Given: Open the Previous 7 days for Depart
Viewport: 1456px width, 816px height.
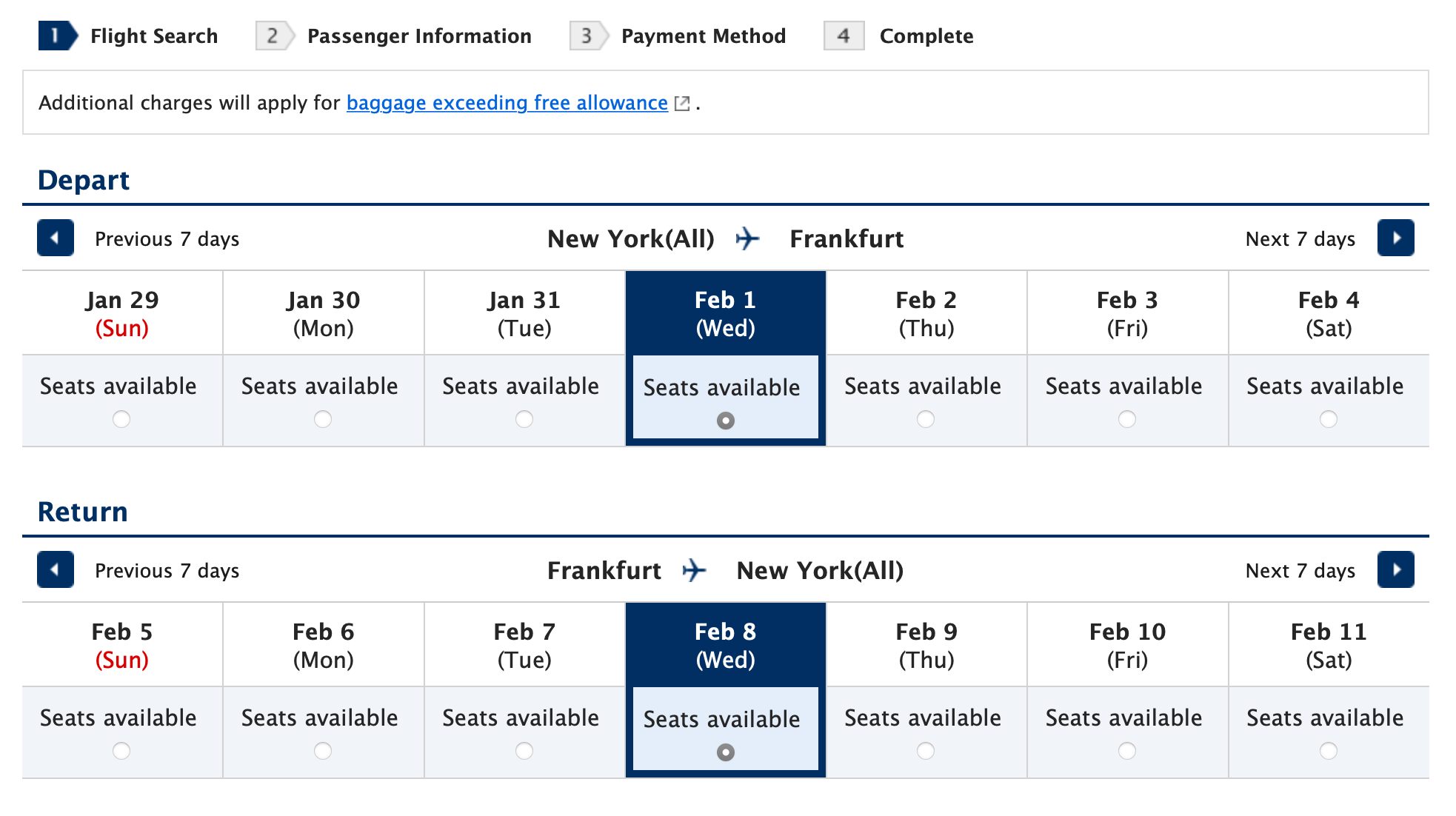Looking at the screenshot, I should click(x=167, y=238).
